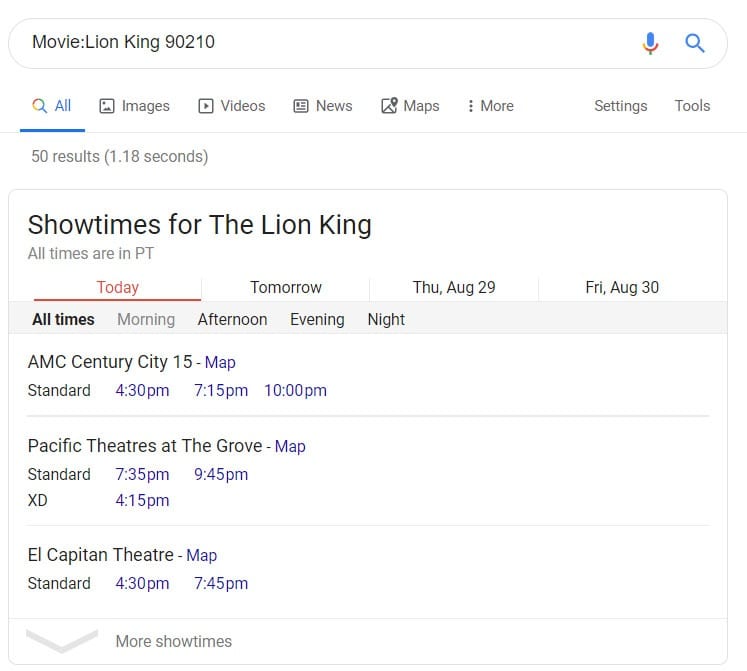
Task: Click the Images tab picture icon
Action: (107, 106)
